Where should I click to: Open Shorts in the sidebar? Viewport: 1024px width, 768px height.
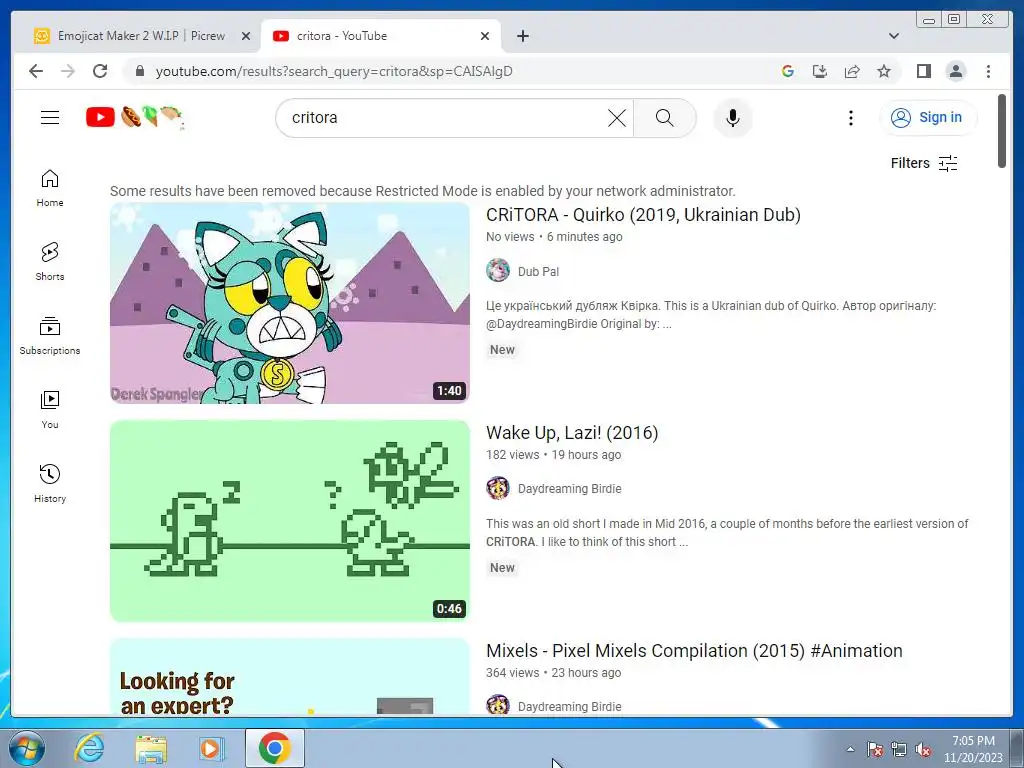(x=50, y=262)
